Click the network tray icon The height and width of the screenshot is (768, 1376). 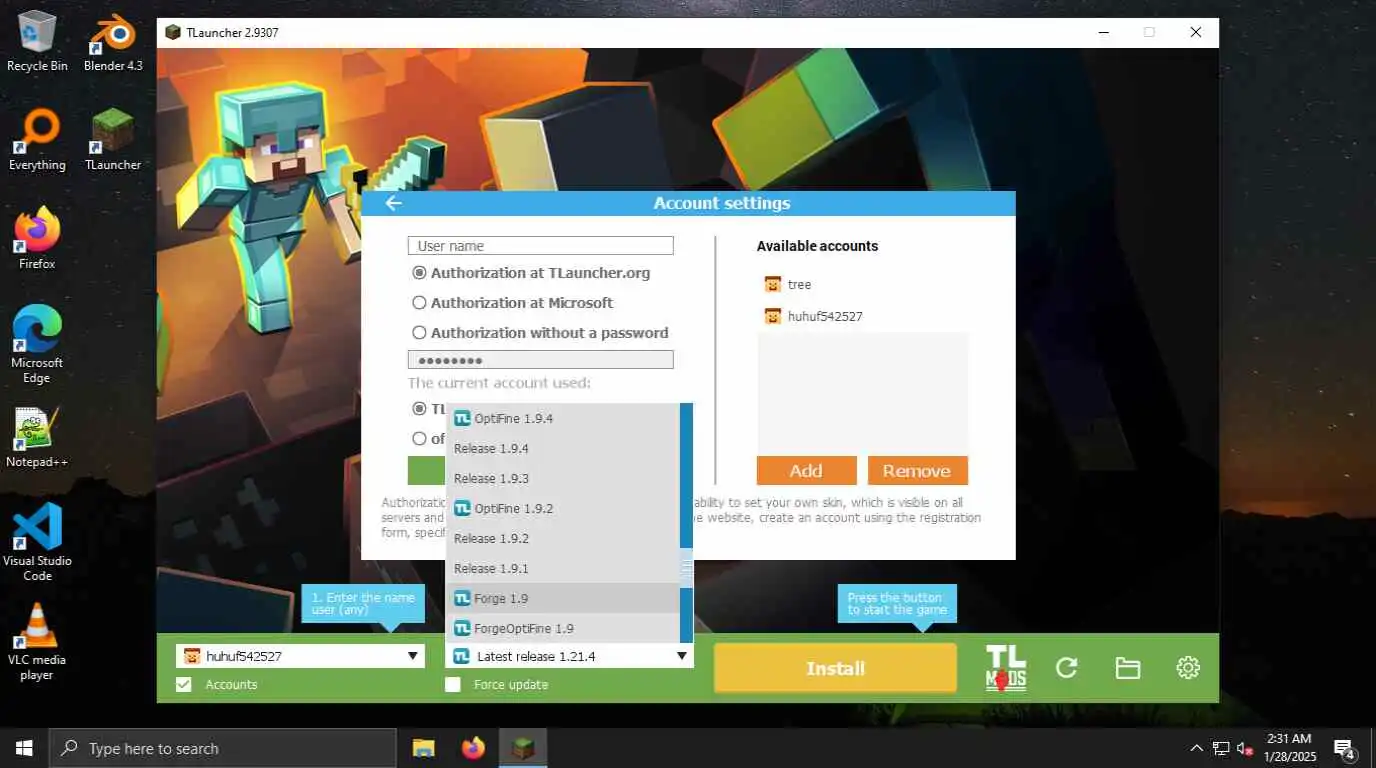point(1221,748)
